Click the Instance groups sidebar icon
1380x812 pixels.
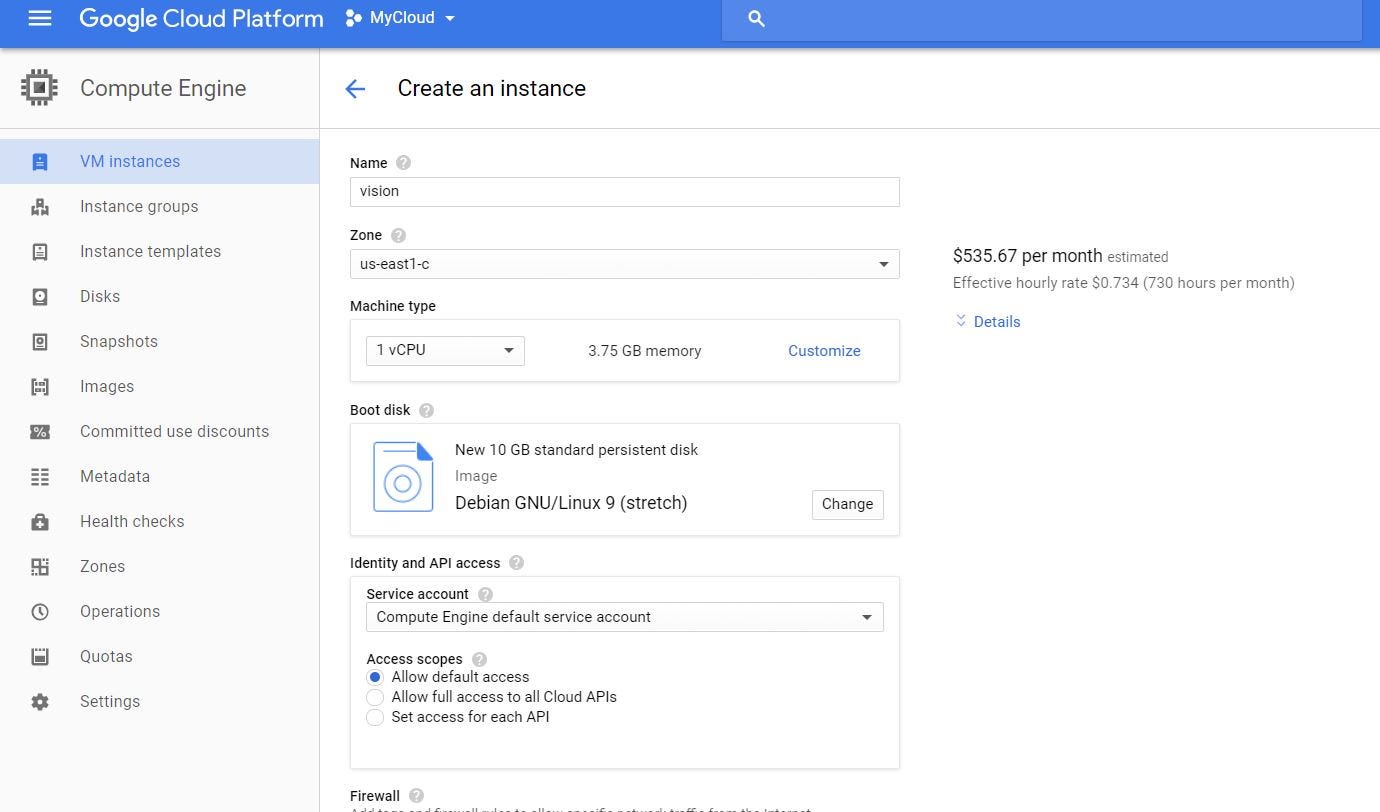[40, 207]
